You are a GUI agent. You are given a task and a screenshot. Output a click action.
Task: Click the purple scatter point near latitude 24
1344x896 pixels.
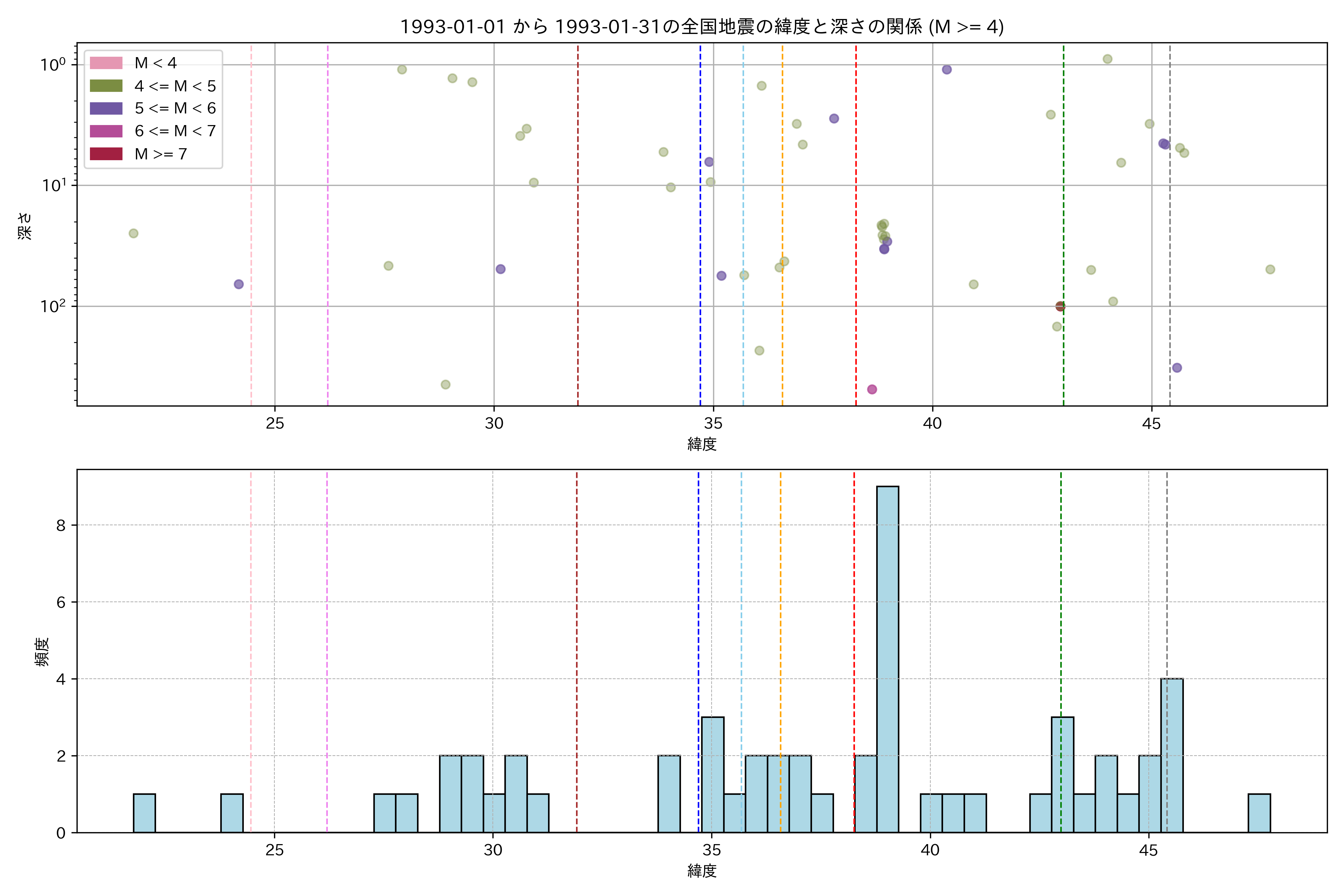pos(239,284)
